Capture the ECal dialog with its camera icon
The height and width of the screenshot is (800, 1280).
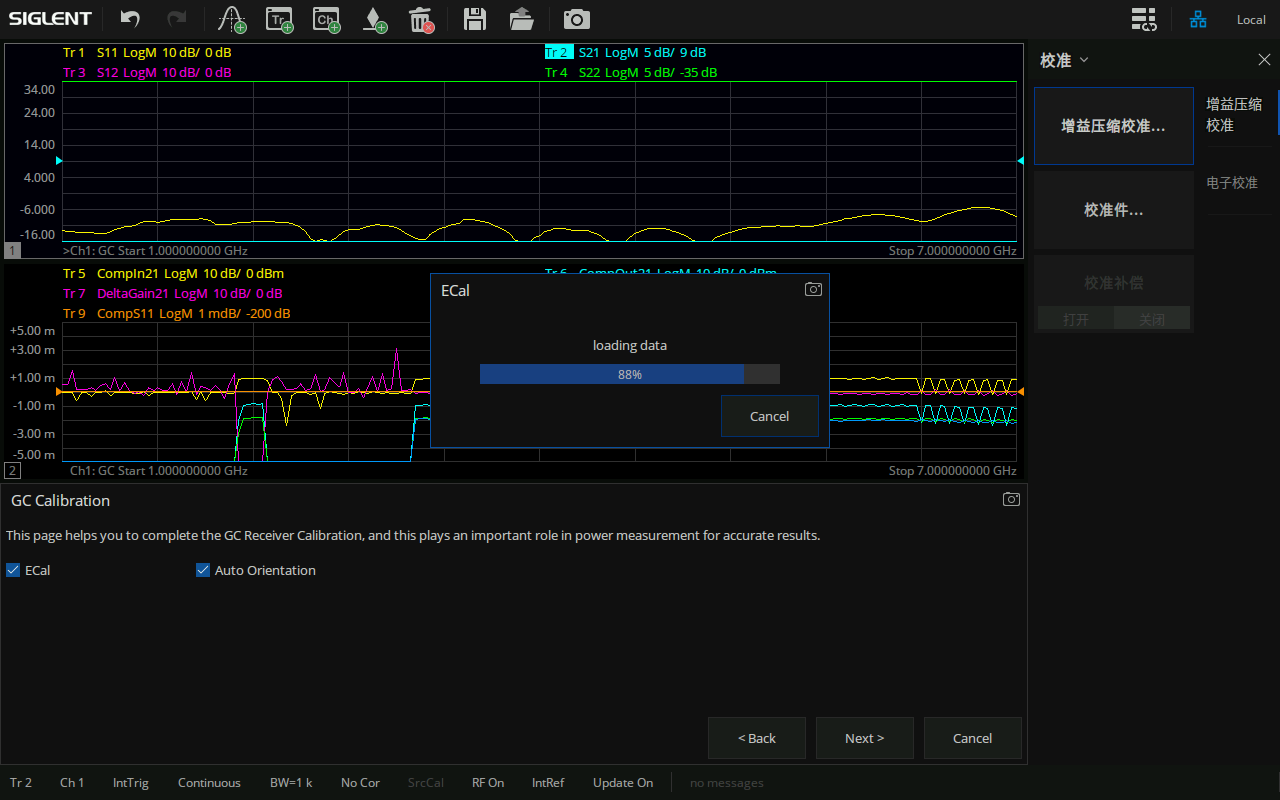tap(814, 289)
